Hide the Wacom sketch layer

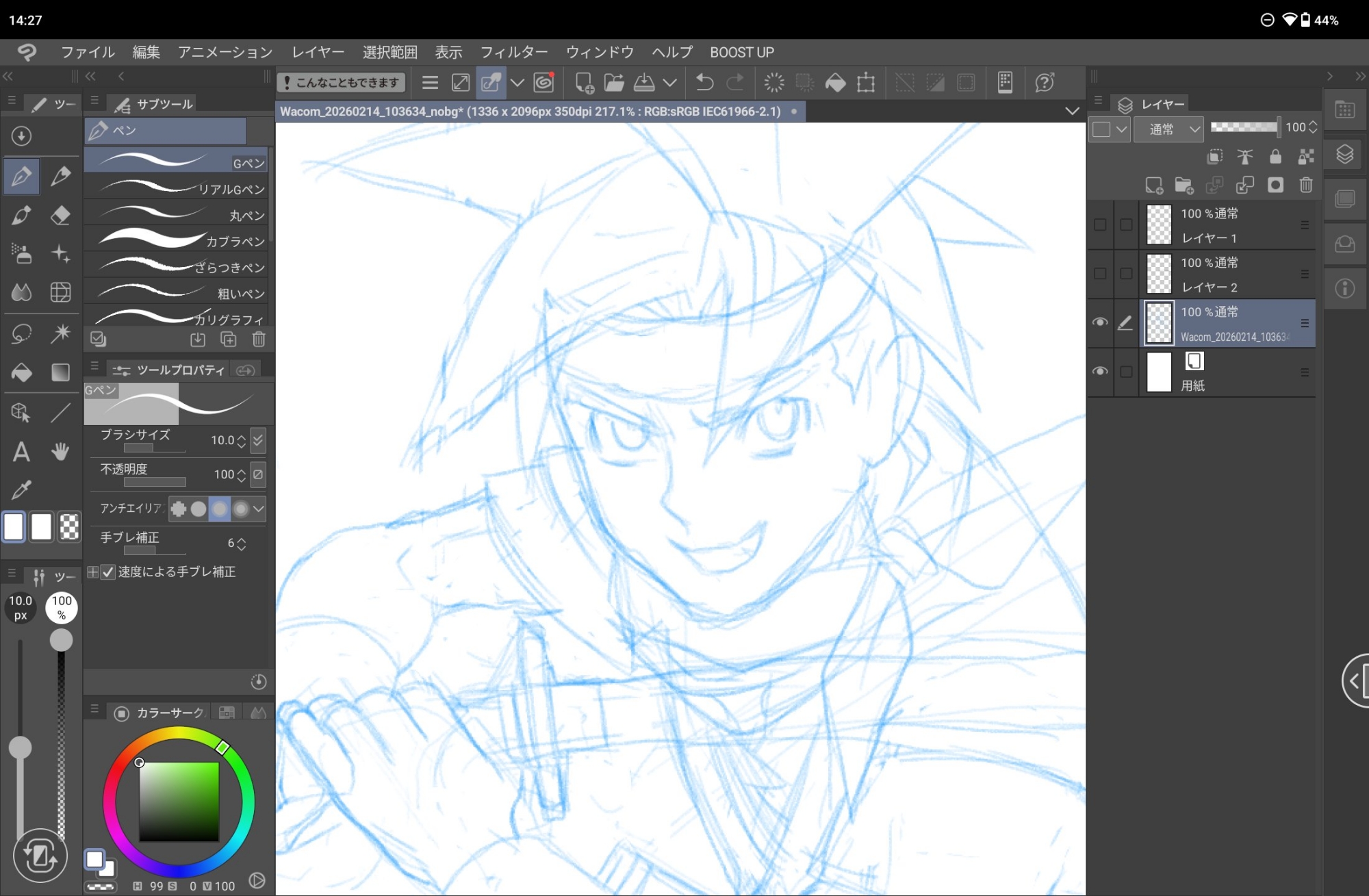pos(1100,322)
